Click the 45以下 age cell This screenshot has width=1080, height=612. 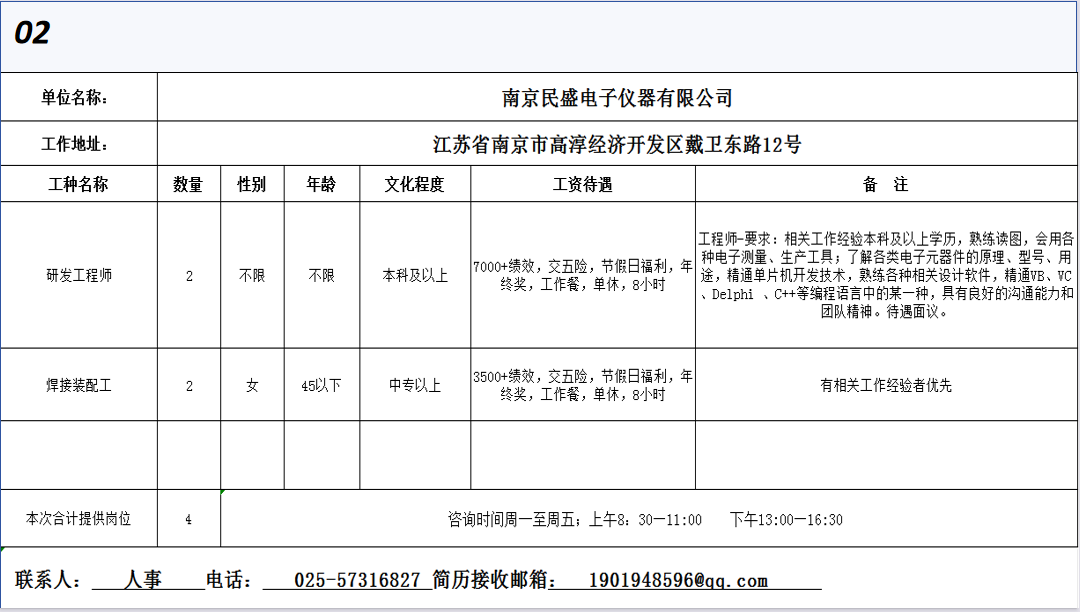point(322,385)
